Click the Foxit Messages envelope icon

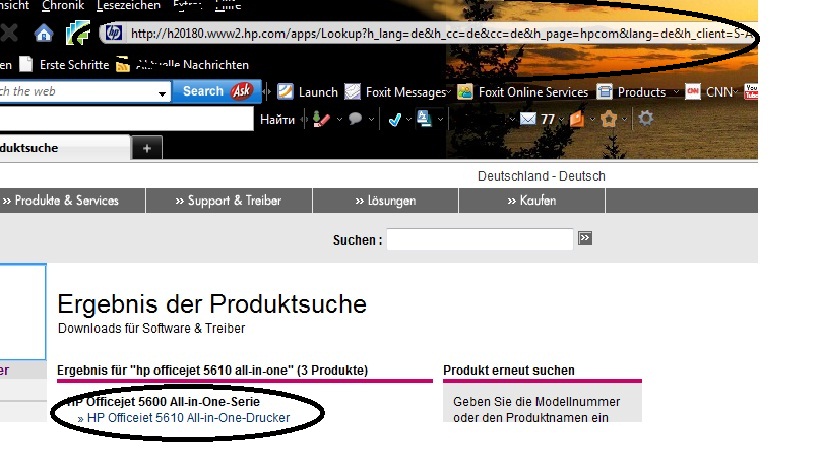click(x=353, y=92)
